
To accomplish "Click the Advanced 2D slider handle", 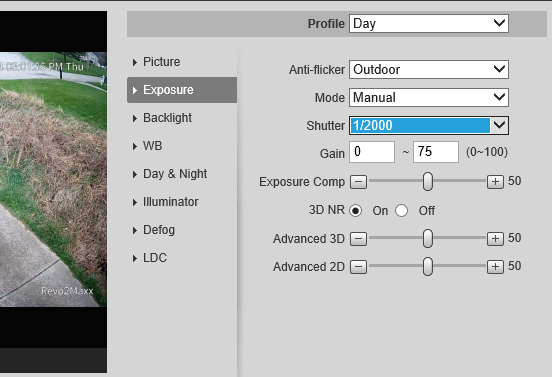I will click(x=428, y=266).
